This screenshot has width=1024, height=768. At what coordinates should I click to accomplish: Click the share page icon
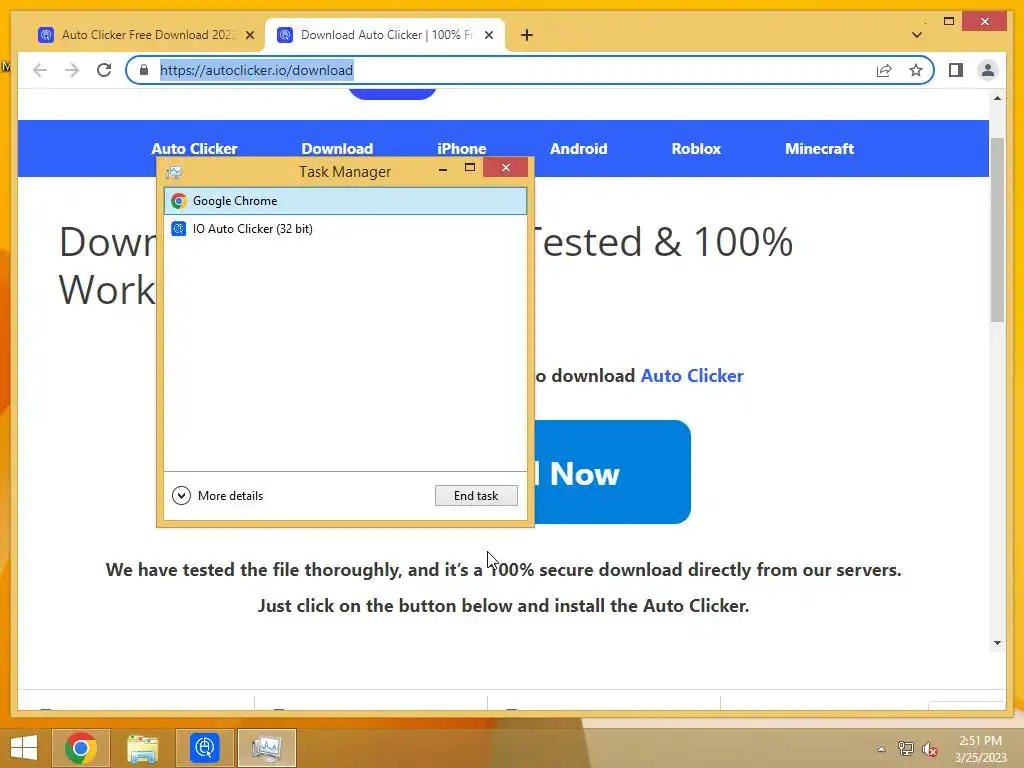(x=884, y=70)
